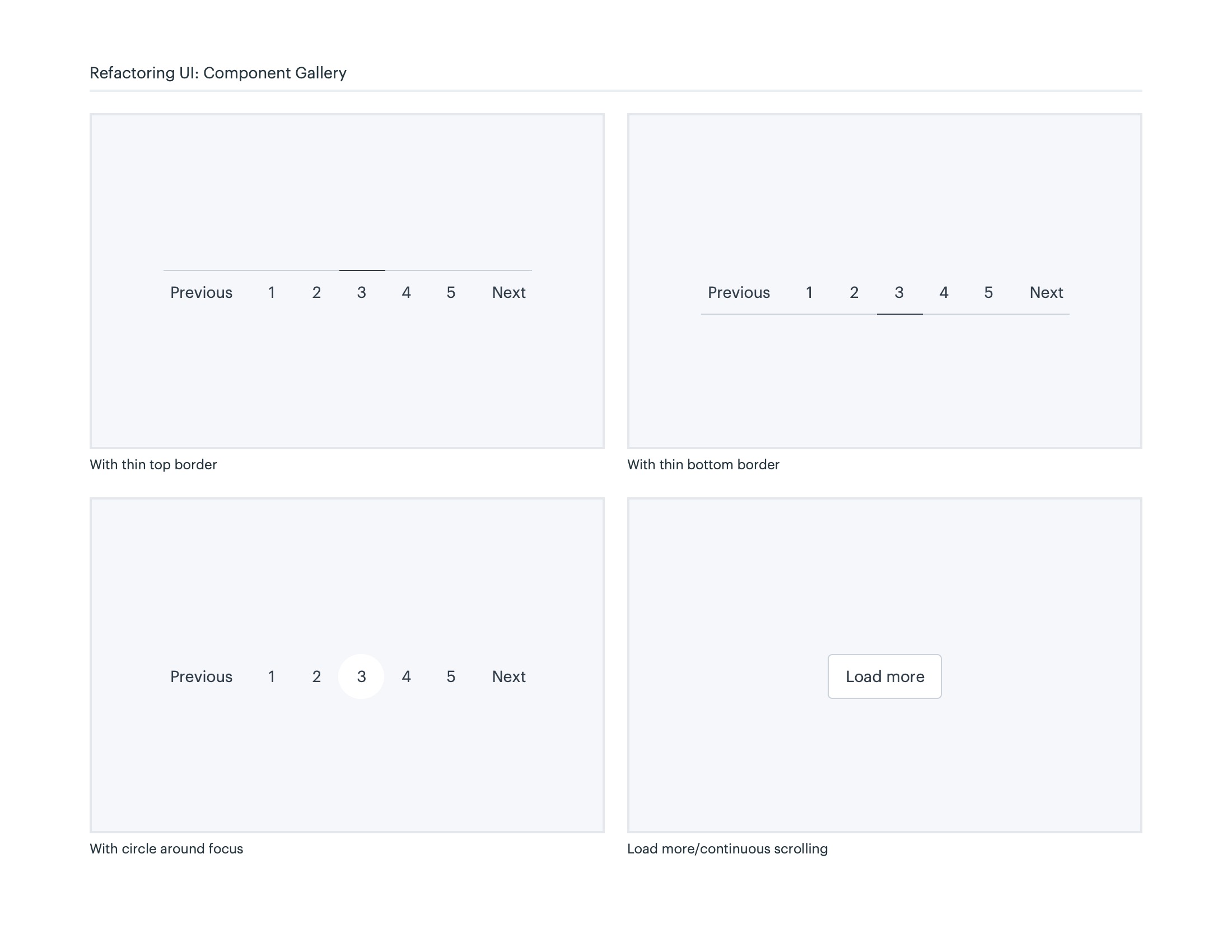Go to page 5 in circle focus pagination
Image resolution: width=1232 pixels, height=952 pixels.
451,676
